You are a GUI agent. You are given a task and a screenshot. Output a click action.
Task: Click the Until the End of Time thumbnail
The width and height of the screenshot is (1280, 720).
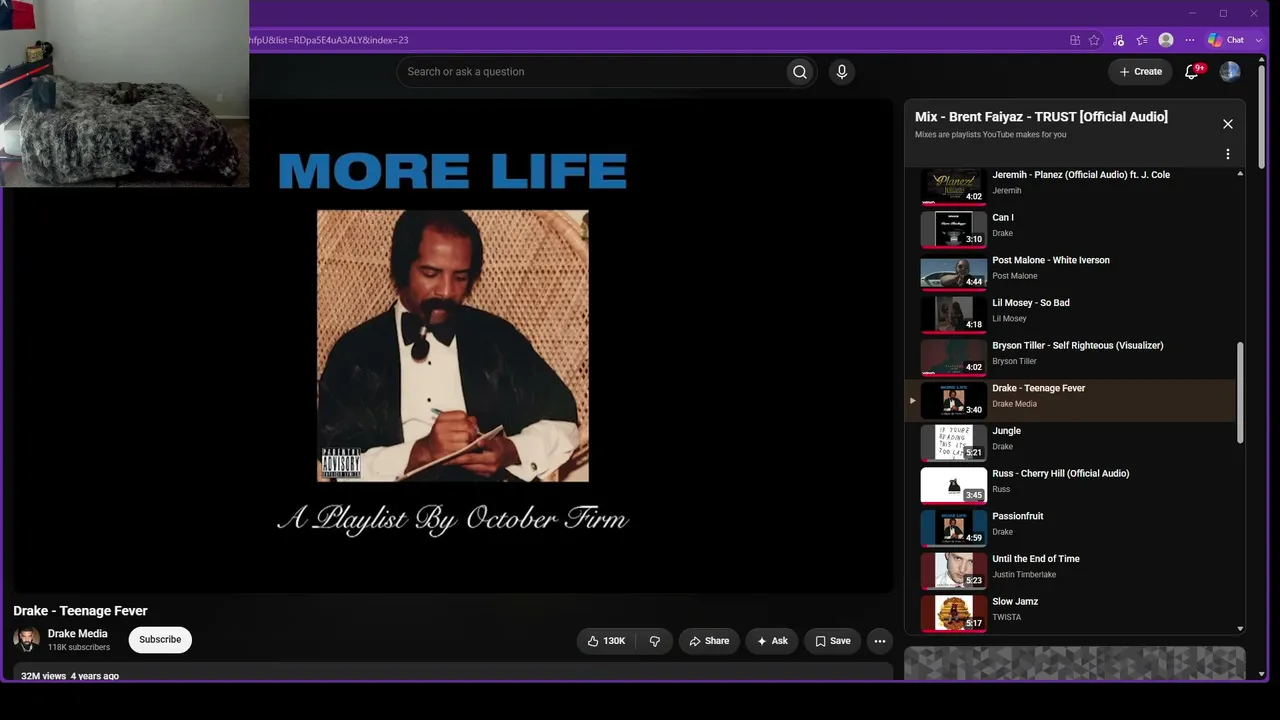953,571
